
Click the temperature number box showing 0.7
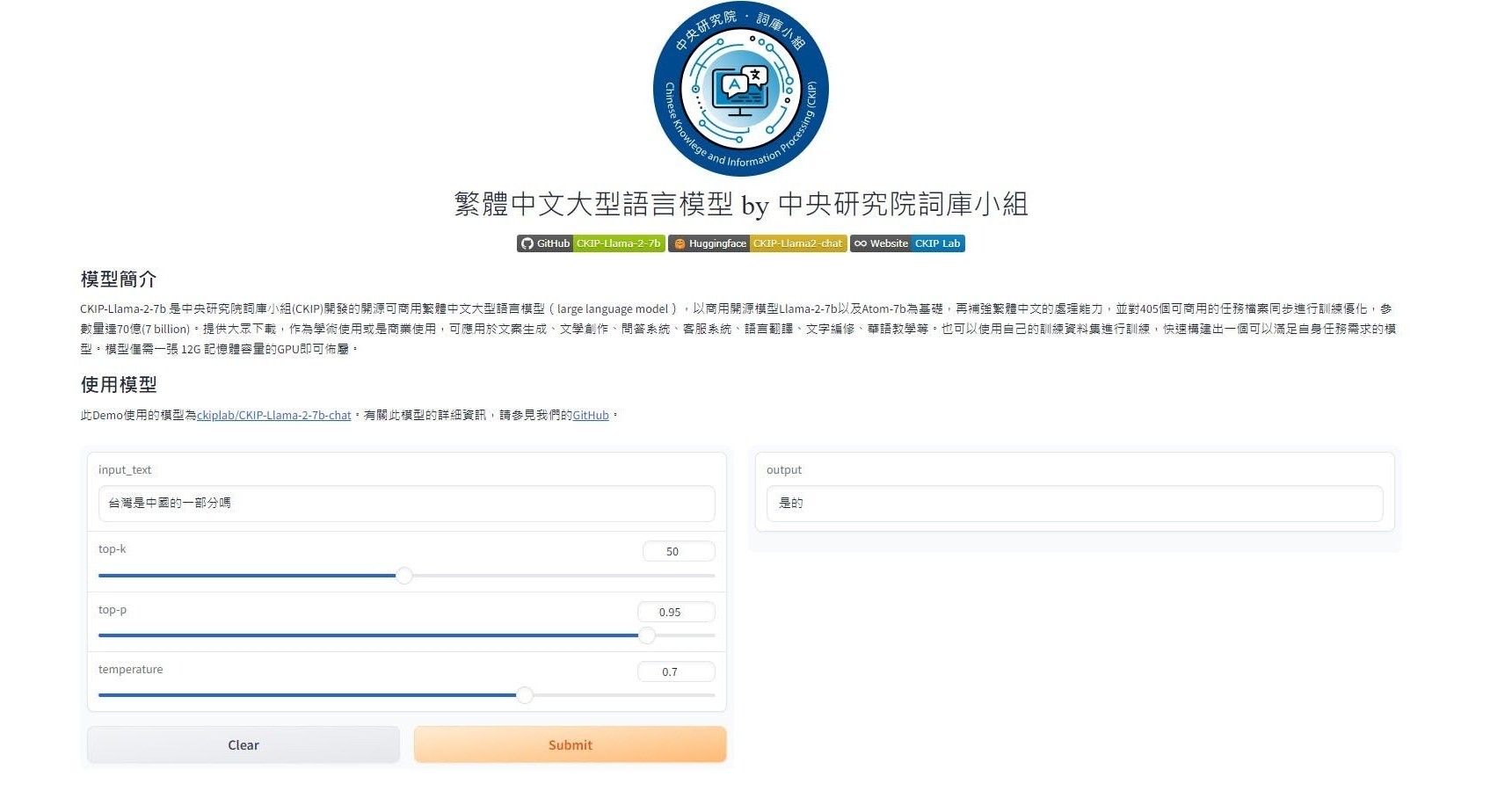[x=676, y=671]
